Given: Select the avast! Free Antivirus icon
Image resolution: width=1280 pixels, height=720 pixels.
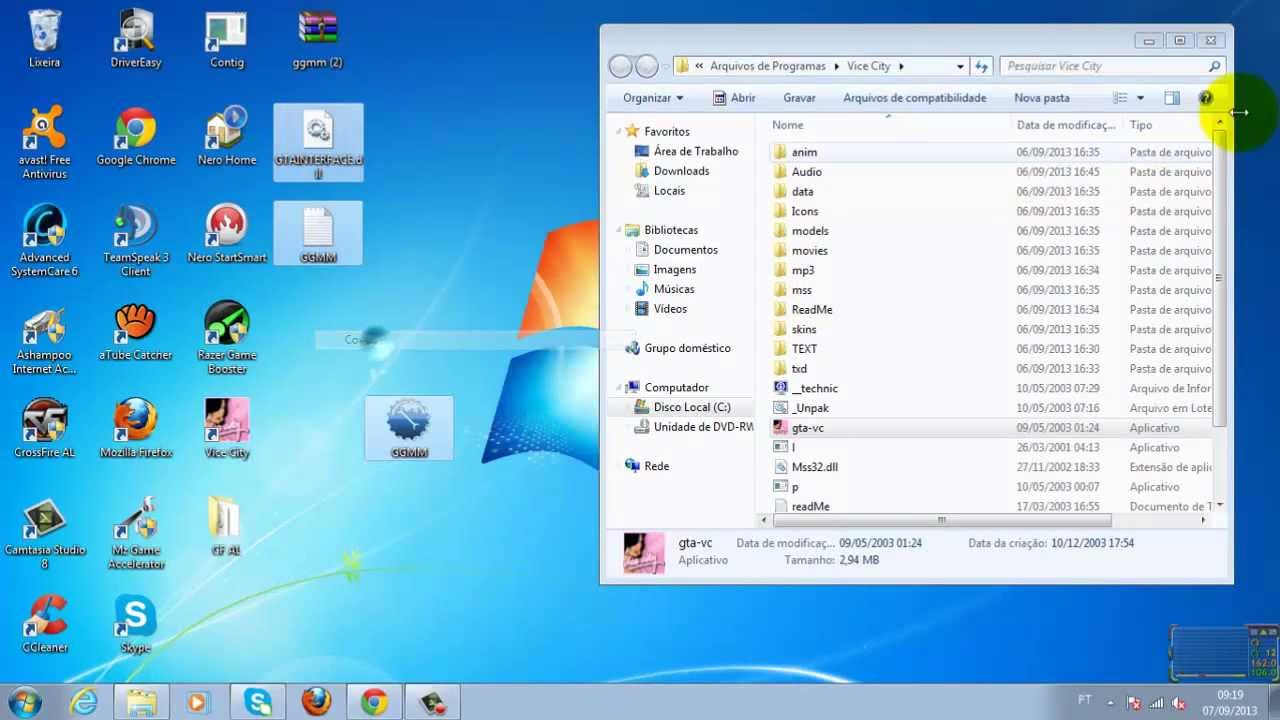Looking at the screenshot, I should (x=44, y=144).
